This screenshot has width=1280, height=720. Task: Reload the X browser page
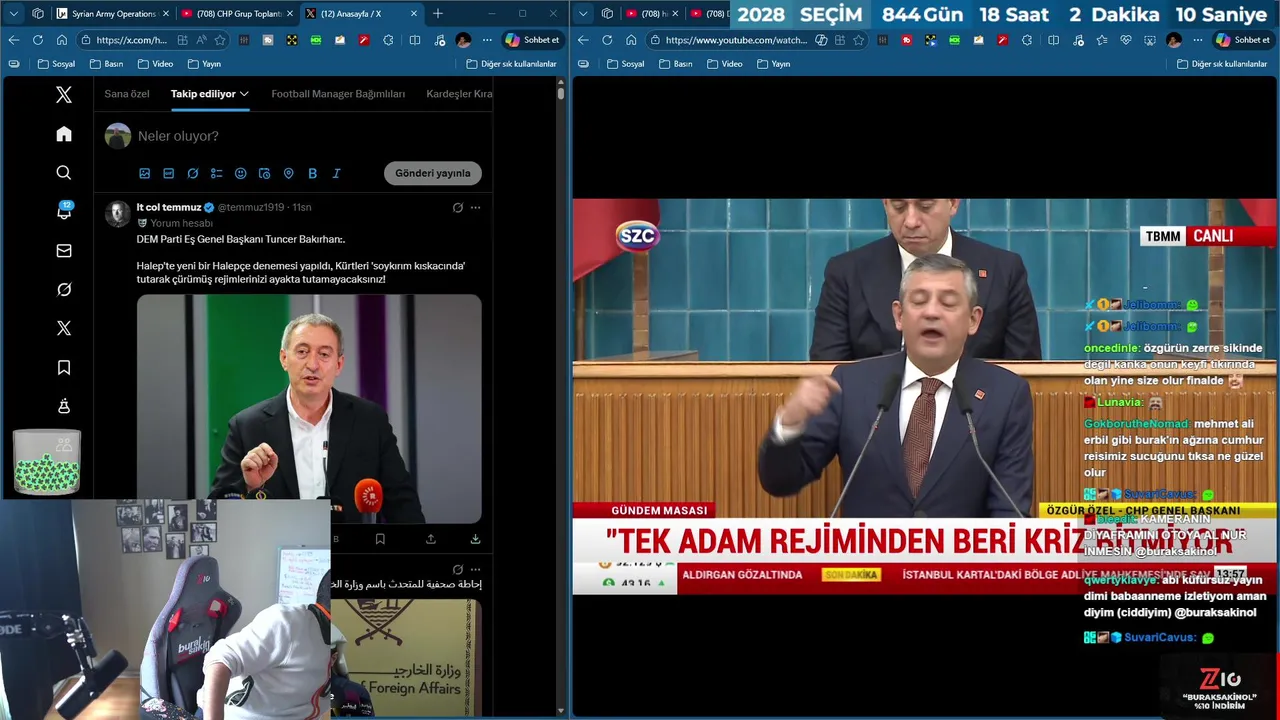37,40
